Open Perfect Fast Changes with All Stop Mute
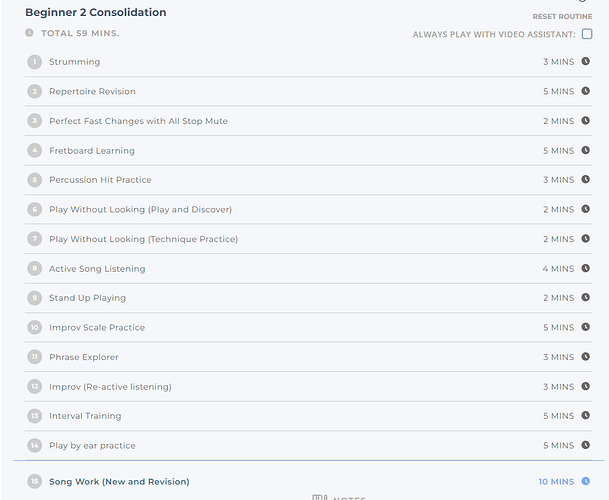Screen dimensions: 609x500 pyautogui.click(x=138, y=121)
